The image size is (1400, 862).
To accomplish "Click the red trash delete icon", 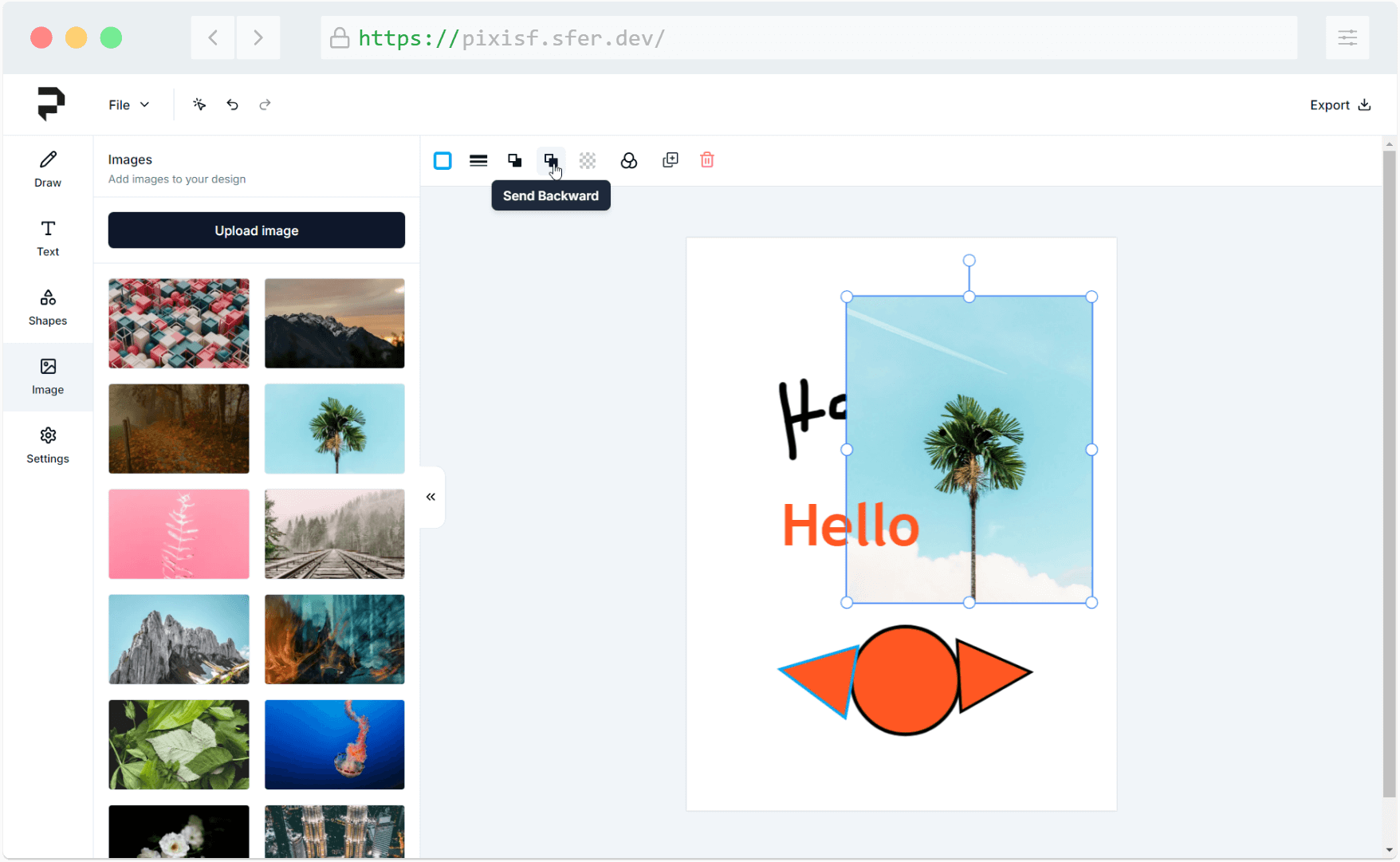I will tap(707, 160).
